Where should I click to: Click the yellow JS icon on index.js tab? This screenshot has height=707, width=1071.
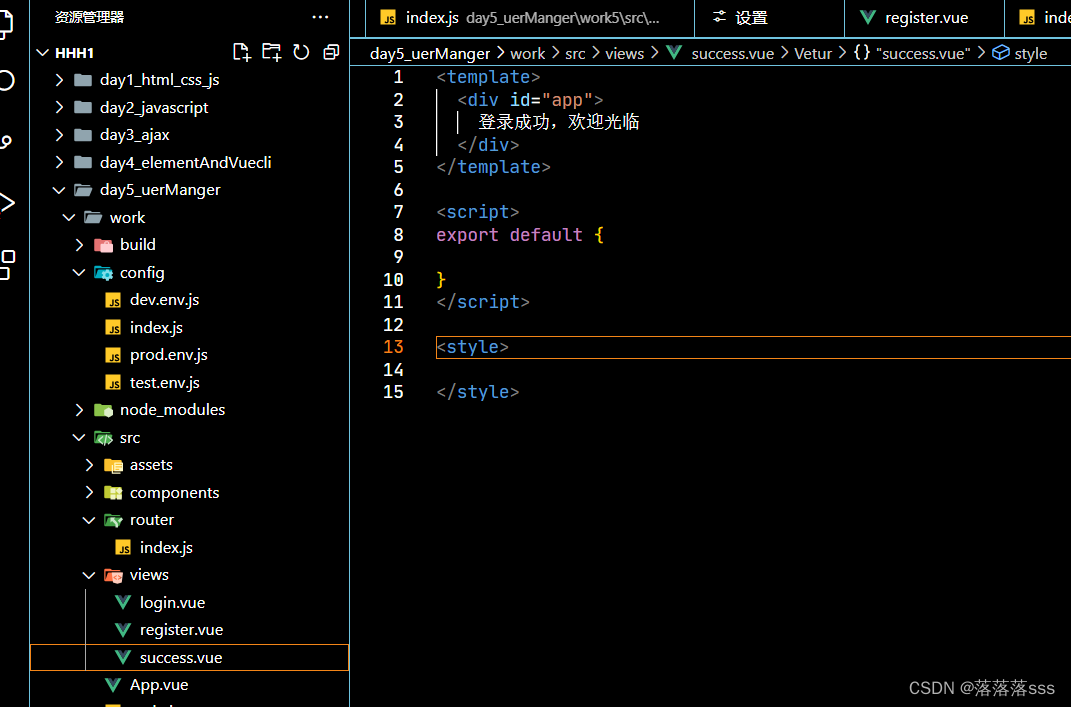pyautogui.click(x=388, y=17)
